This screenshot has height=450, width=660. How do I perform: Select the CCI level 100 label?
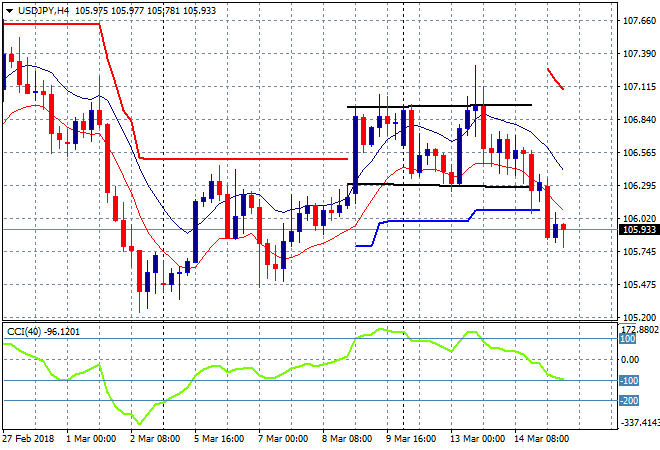click(628, 339)
